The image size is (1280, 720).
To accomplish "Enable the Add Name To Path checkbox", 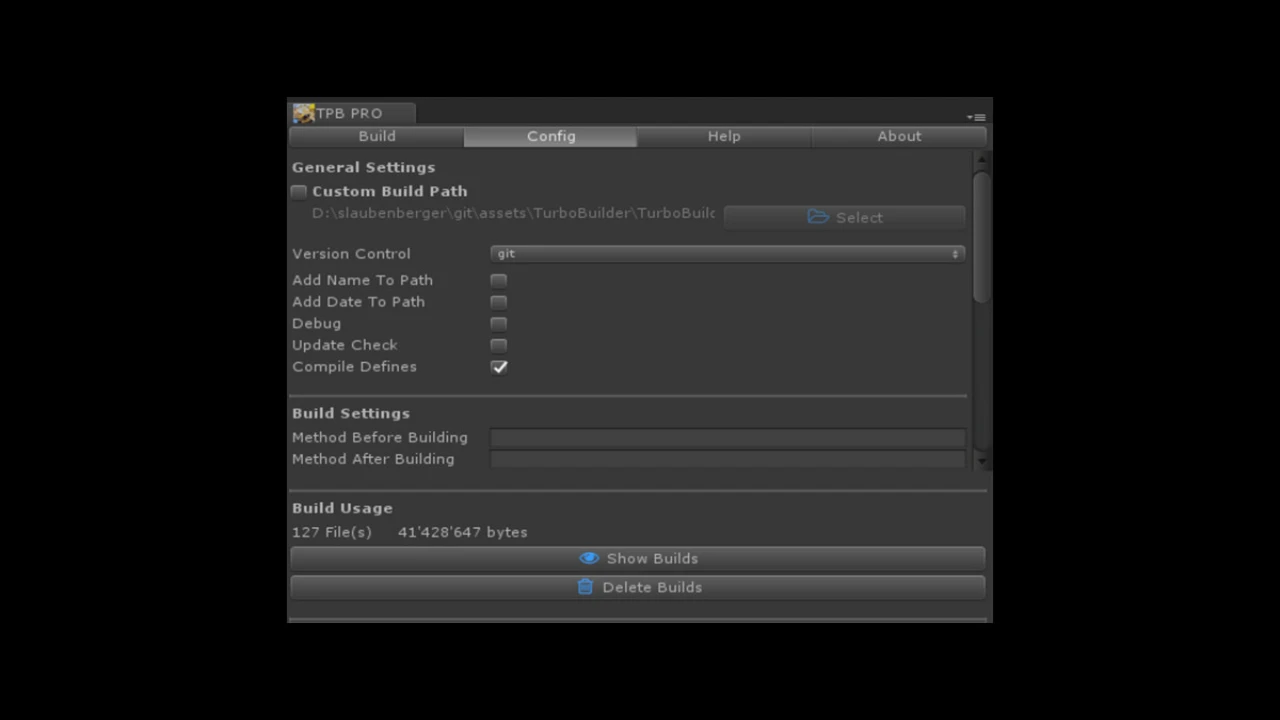I will (x=499, y=281).
